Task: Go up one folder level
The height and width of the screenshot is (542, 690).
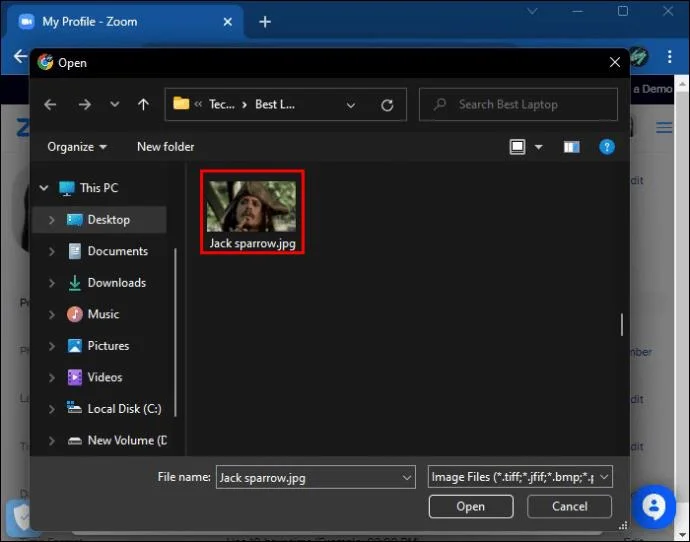Action: coord(143,105)
